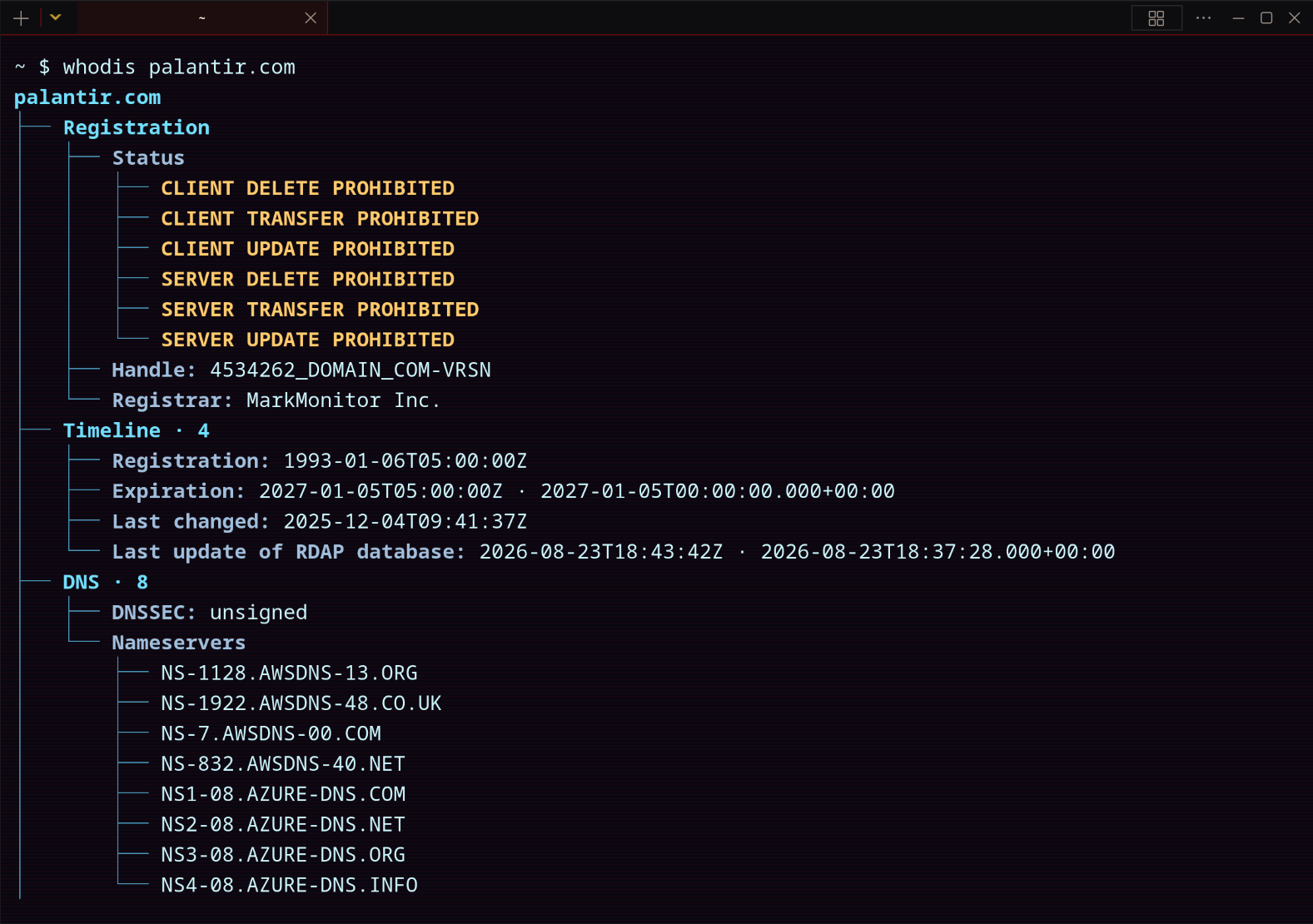This screenshot has height=924, width=1313.
Task: Click nameserver NS-7.AWSDNS-00.COM
Action: point(271,733)
